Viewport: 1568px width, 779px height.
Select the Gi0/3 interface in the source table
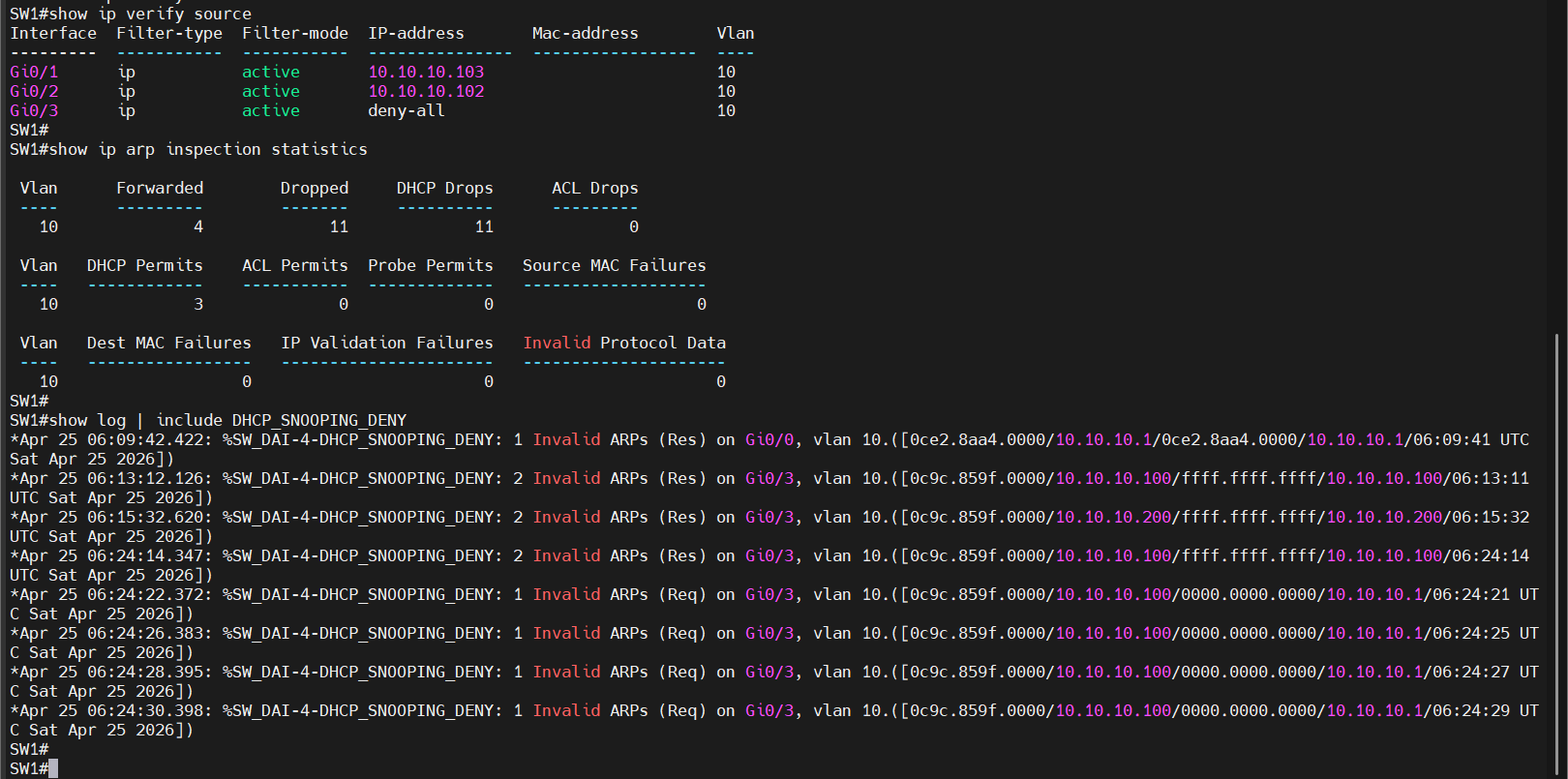[x=34, y=110]
